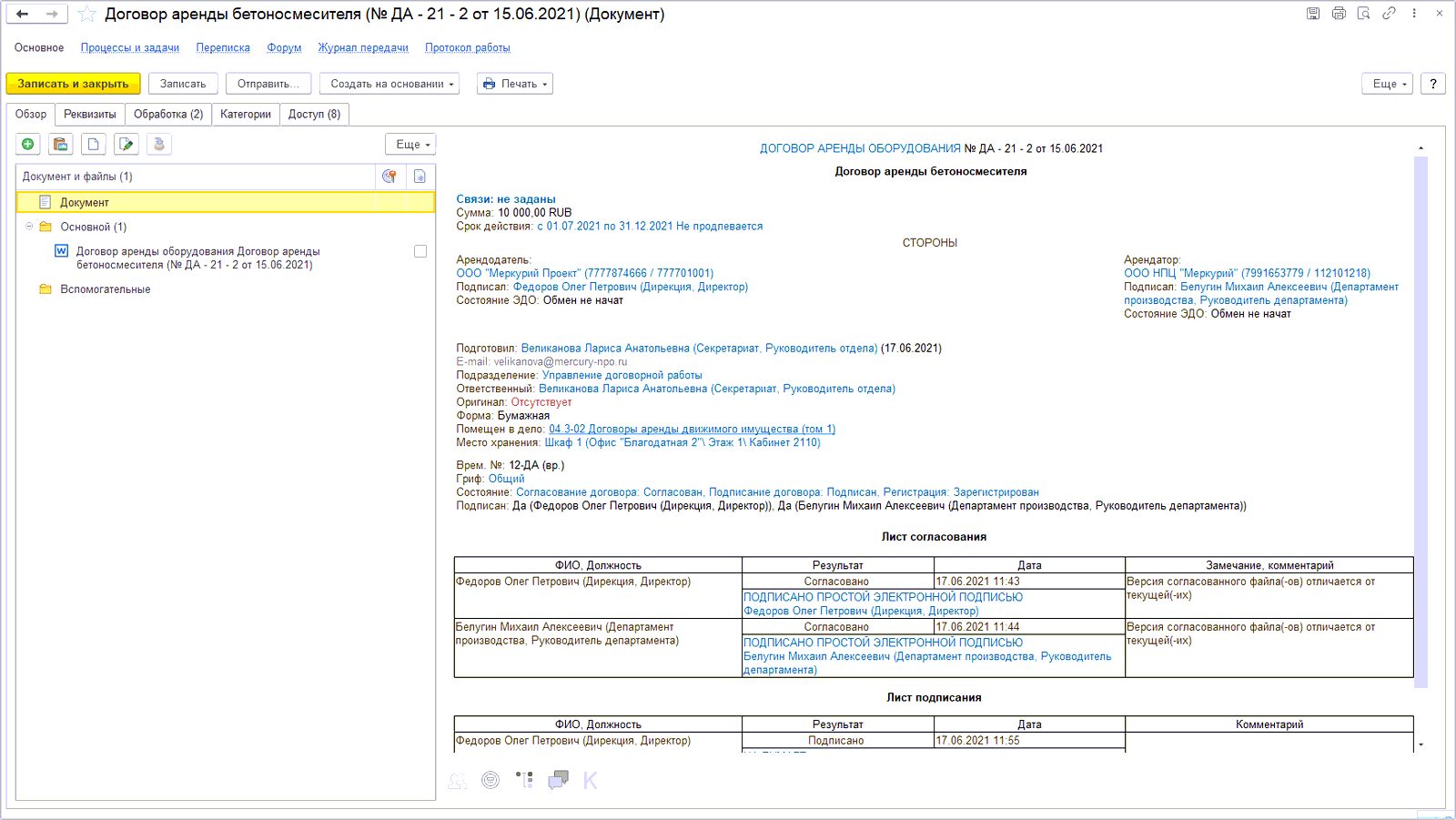Click the faded K icon at bottom
Image resolution: width=1456 pixels, height=820 pixels.
(x=591, y=780)
